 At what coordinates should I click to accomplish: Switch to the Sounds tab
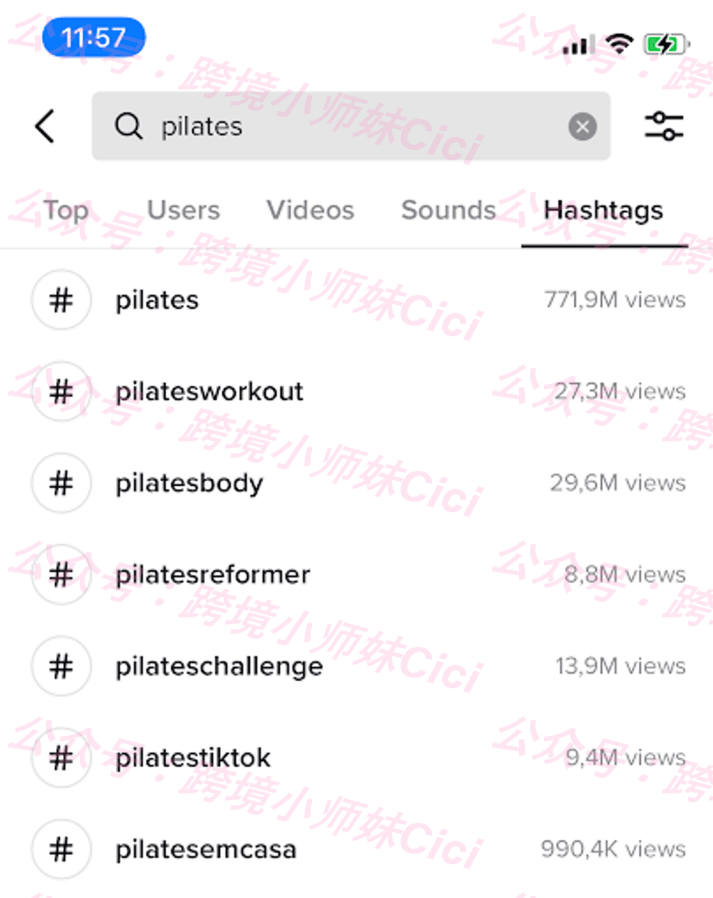[x=448, y=210]
